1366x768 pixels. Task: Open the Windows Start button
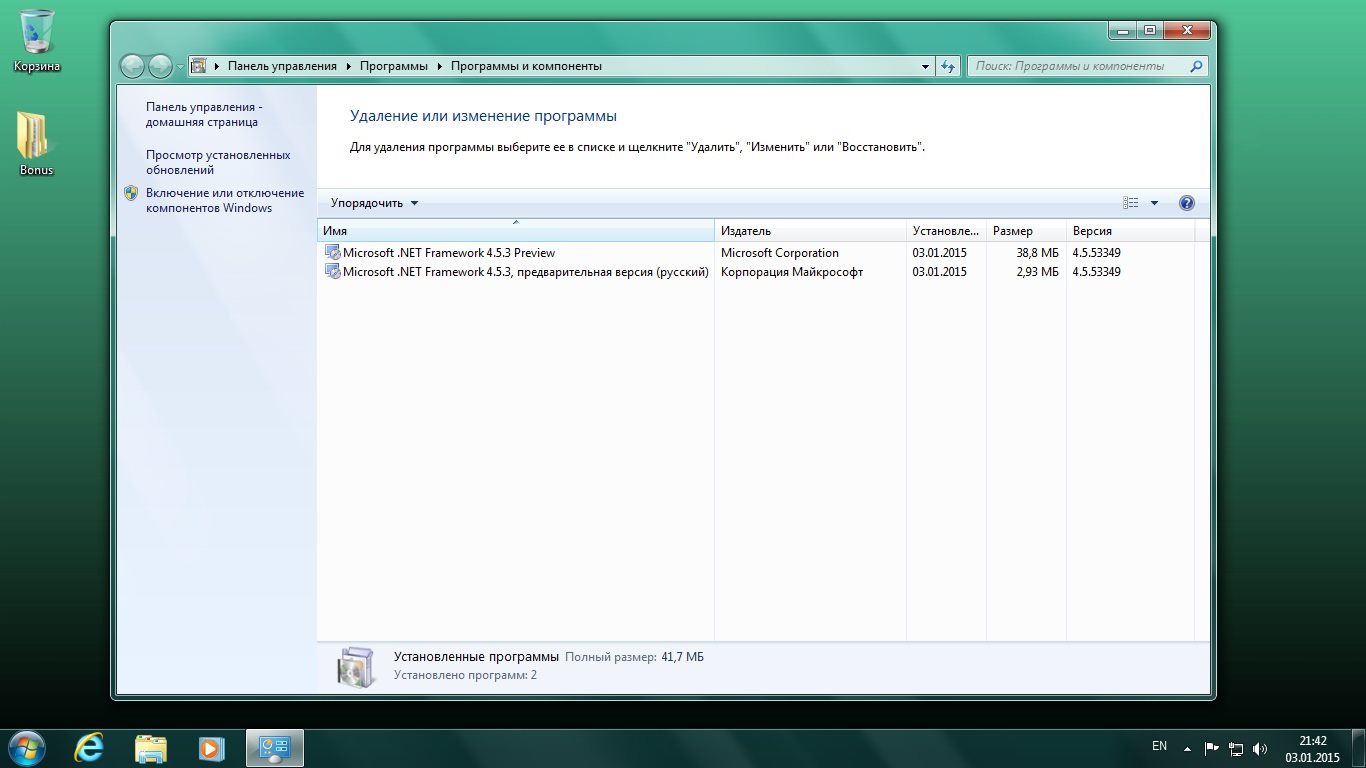coord(26,748)
